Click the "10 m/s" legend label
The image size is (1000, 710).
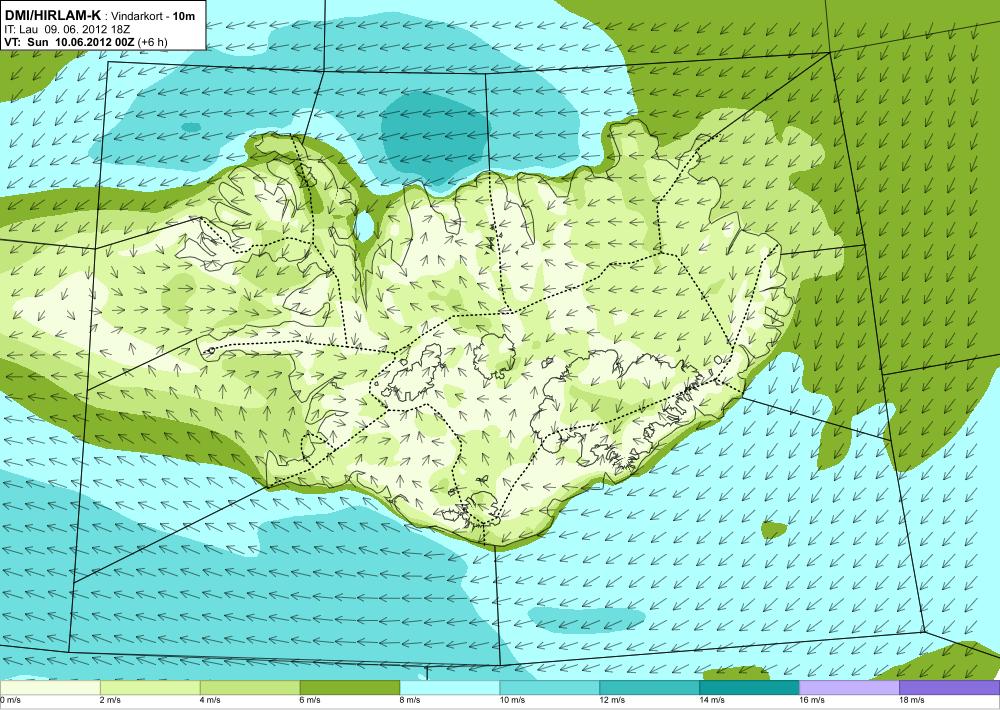point(512,700)
